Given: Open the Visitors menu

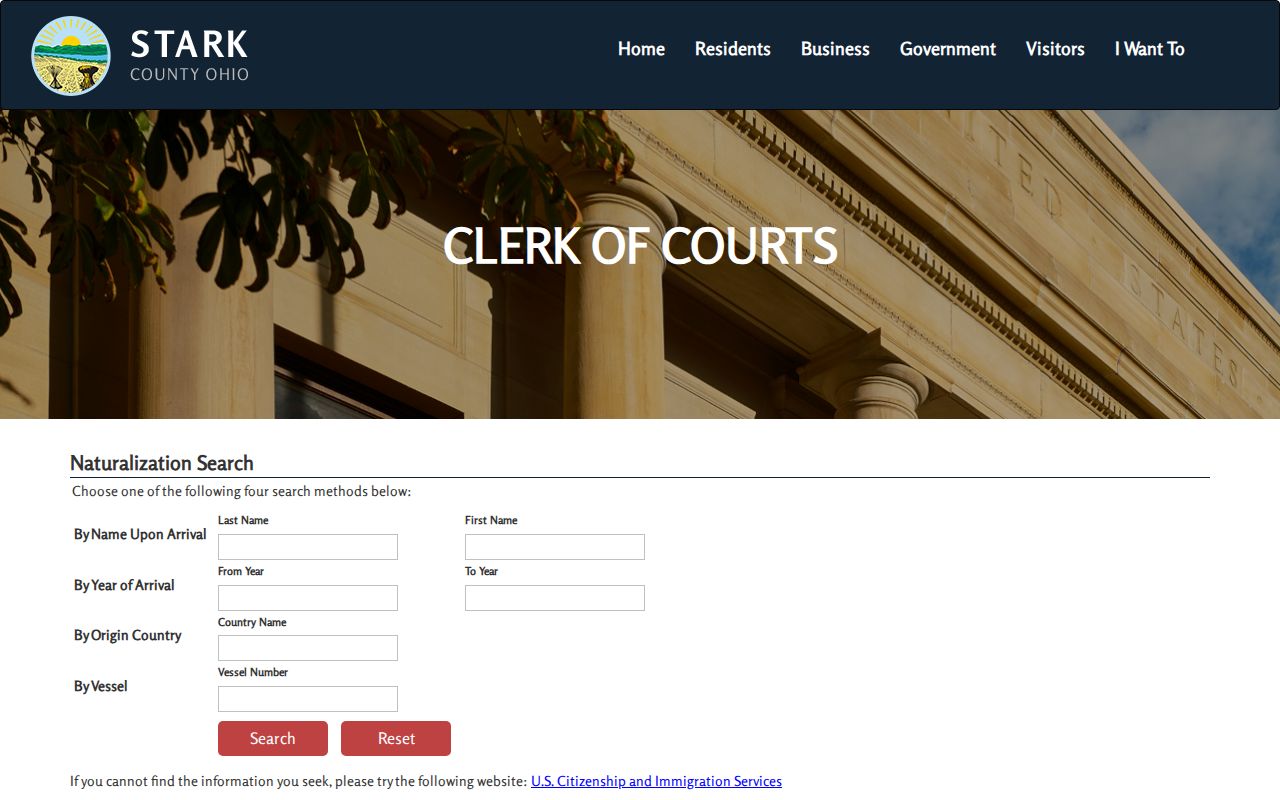Looking at the screenshot, I should 1055,49.
